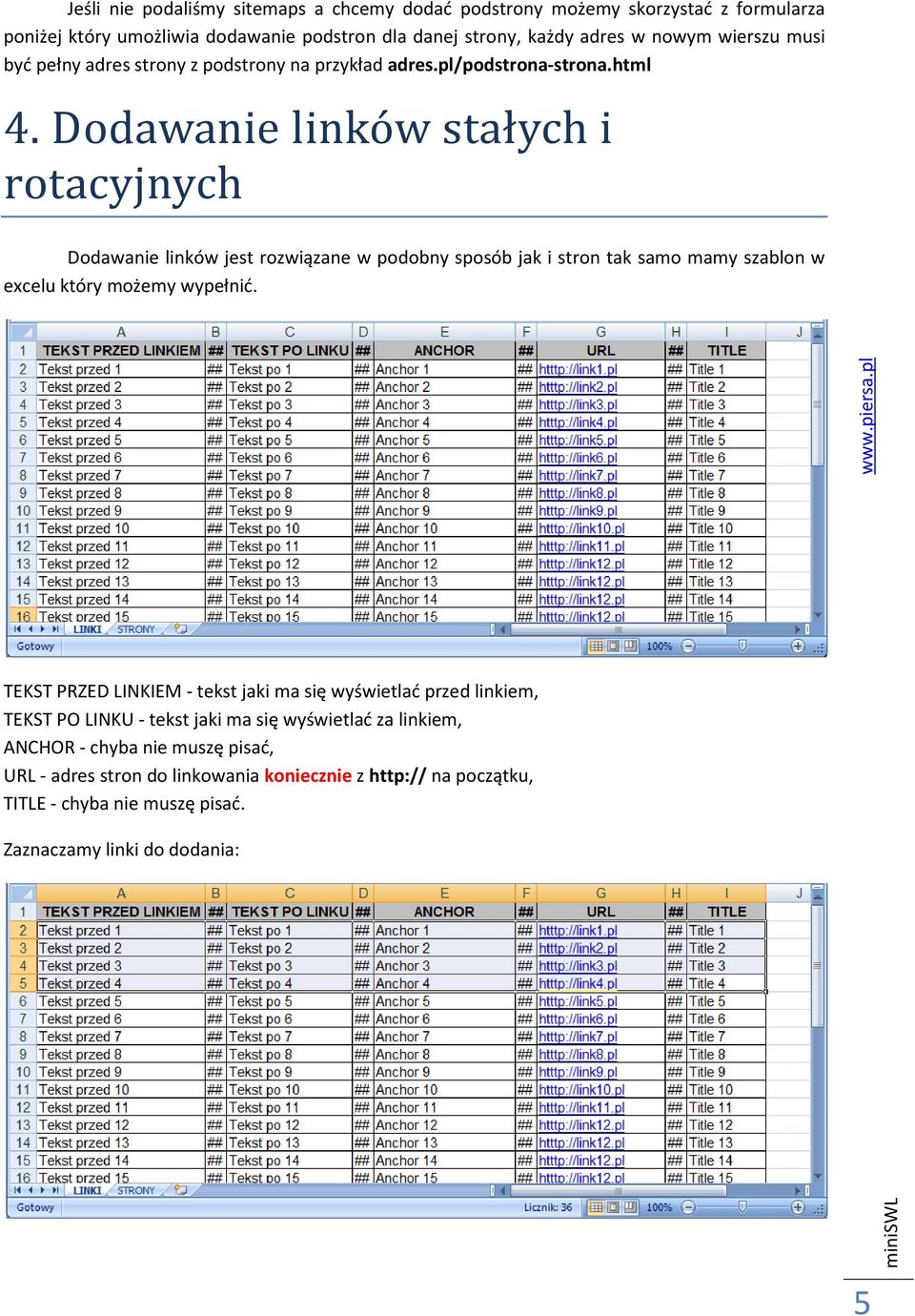The height and width of the screenshot is (1316, 915).
Task: Select 'Anchor 7' cell in lower spreadsheet
Action: 444,1037
